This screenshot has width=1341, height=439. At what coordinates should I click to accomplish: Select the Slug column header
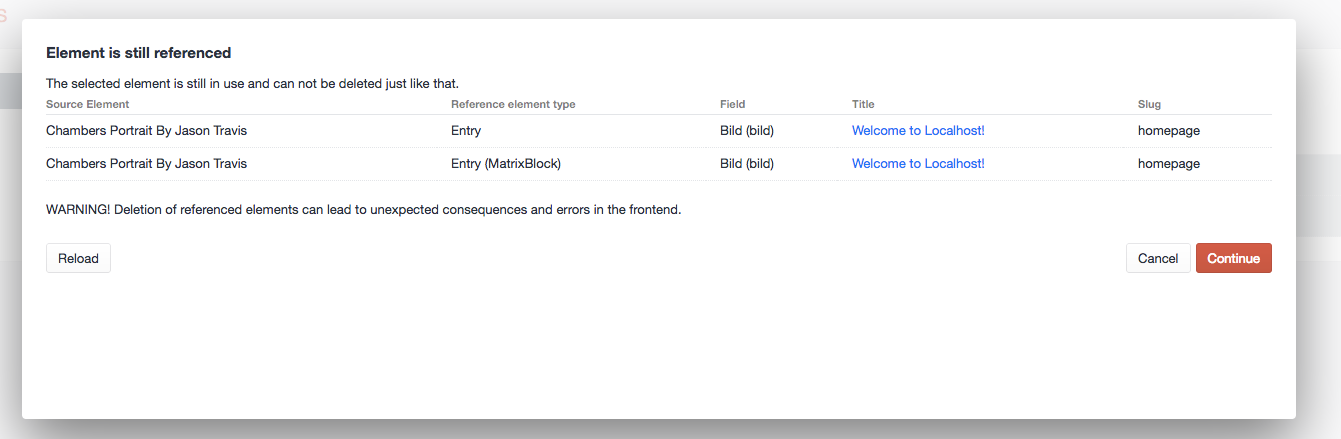[1149, 104]
